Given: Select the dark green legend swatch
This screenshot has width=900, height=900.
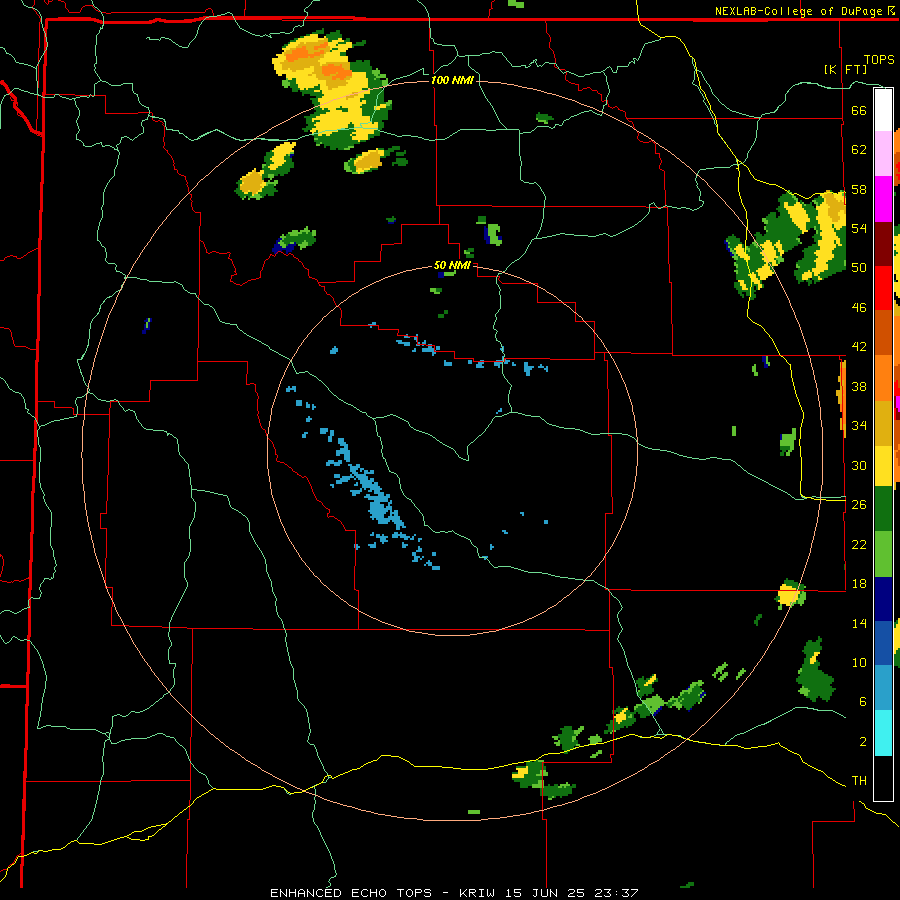Looking at the screenshot, I should (883, 509).
